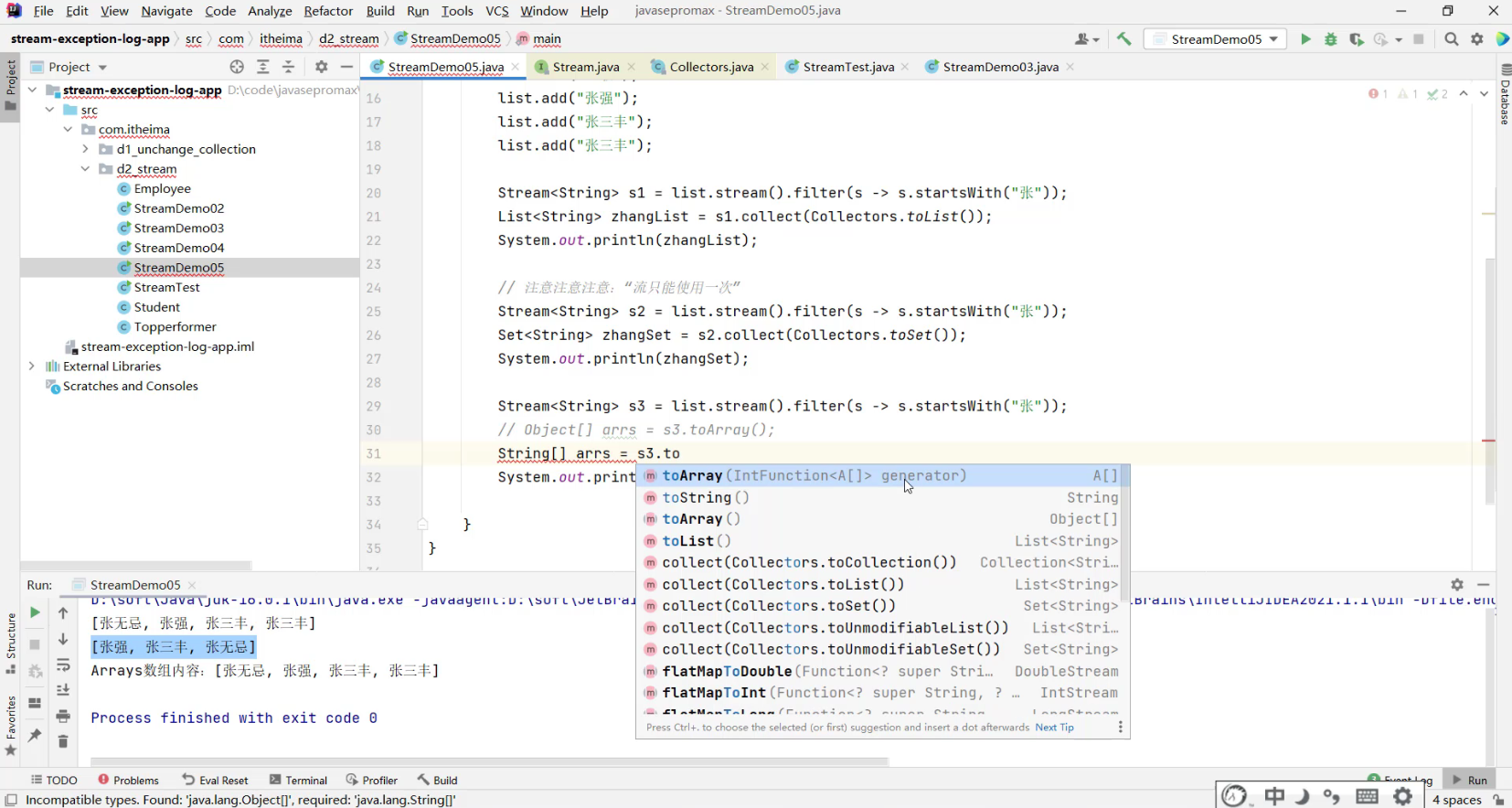
Task: Change indent setting '4 spaces'
Action: click(1456, 800)
